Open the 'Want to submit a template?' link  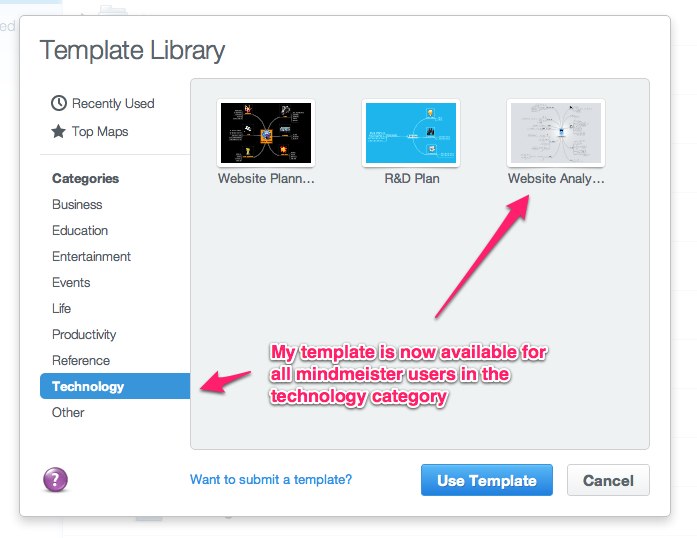click(271, 479)
